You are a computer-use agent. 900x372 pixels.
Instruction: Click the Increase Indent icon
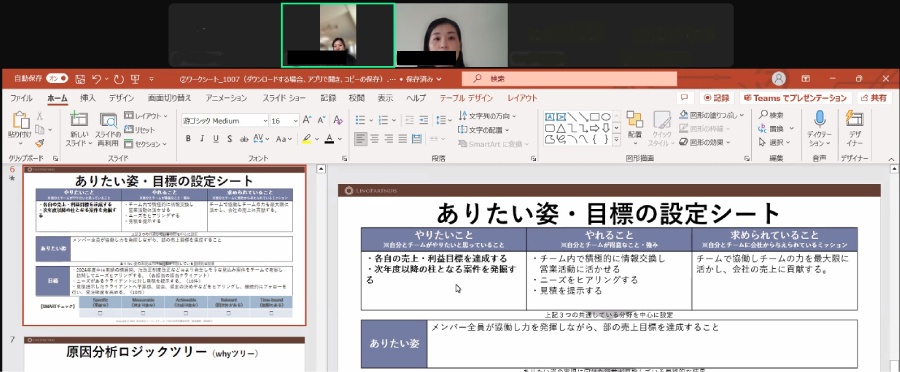424,120
